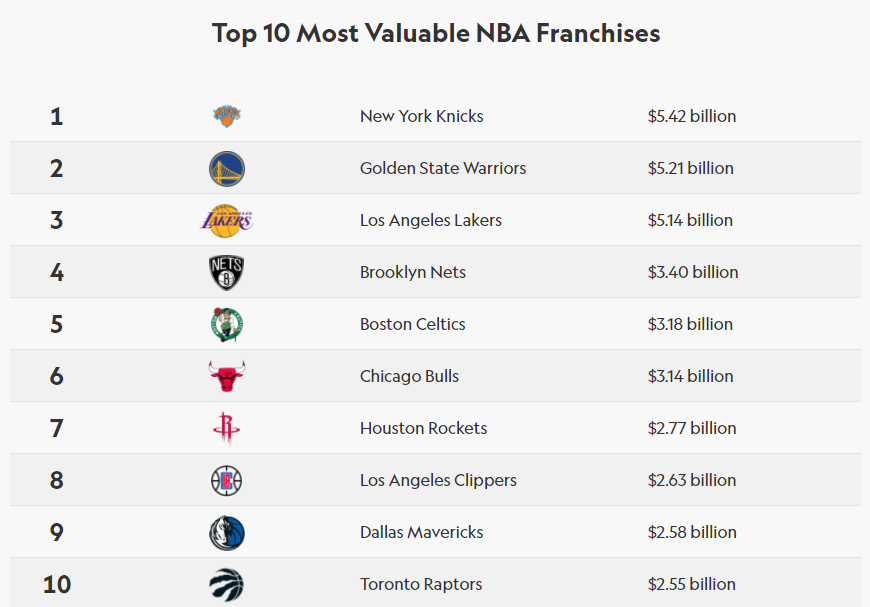Click the Knicks $5.42 billion valuation

(x=692, y=116)
